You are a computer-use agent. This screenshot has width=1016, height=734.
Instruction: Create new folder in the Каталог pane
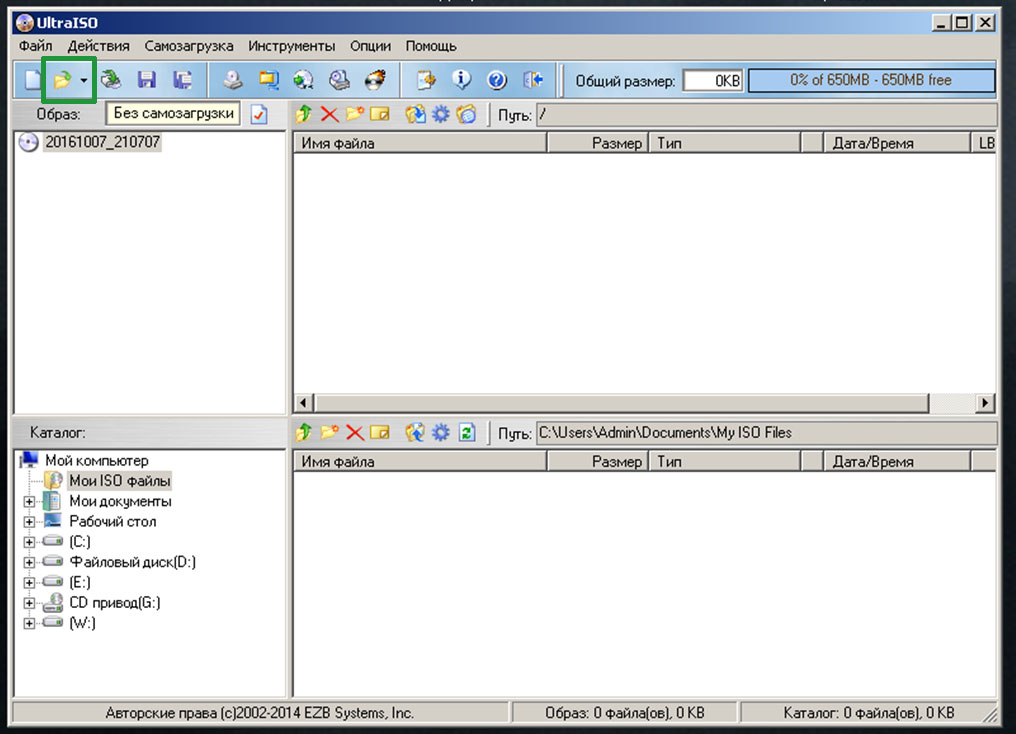329,432
